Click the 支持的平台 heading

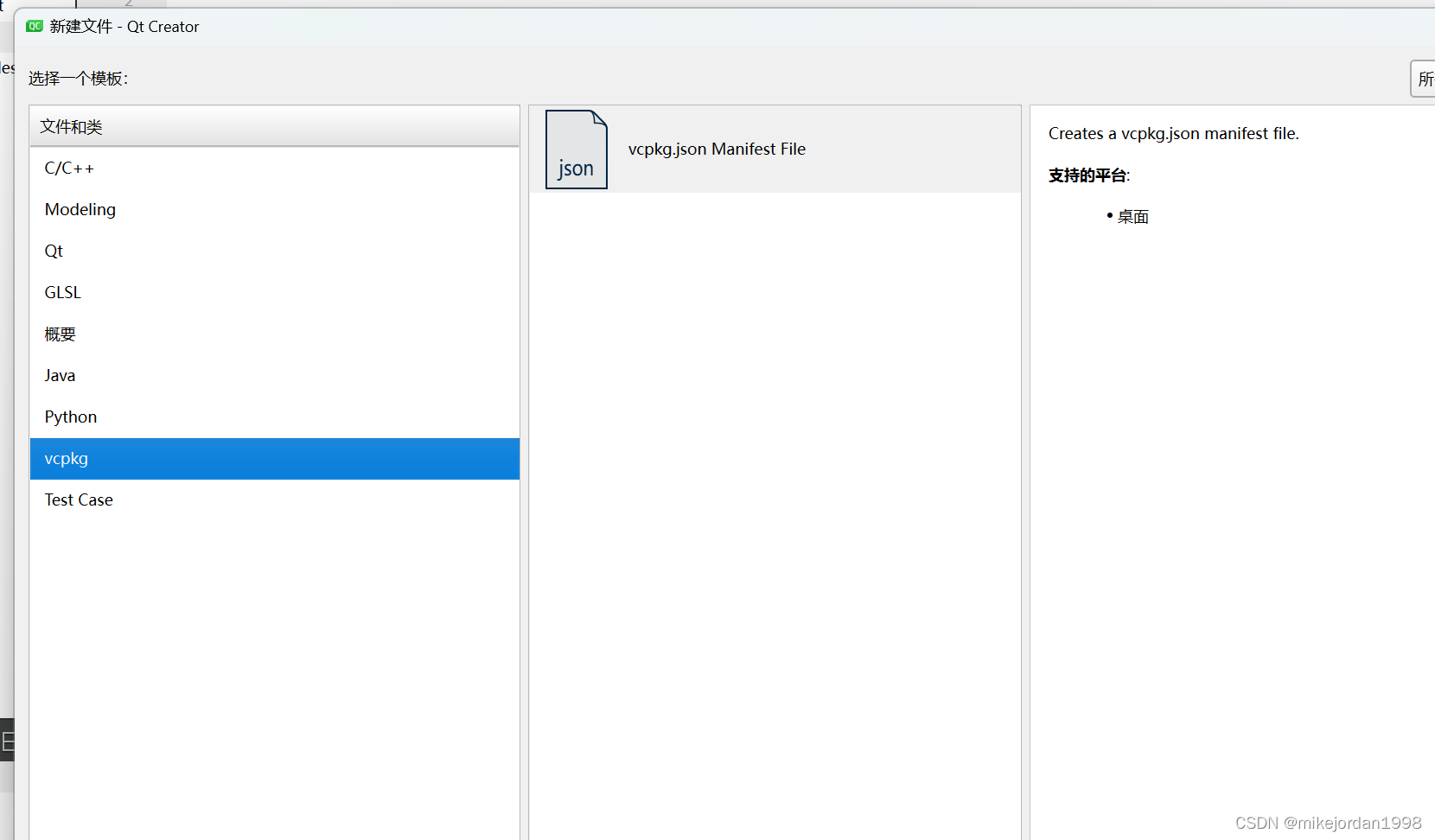click(x=1089, y=175)
